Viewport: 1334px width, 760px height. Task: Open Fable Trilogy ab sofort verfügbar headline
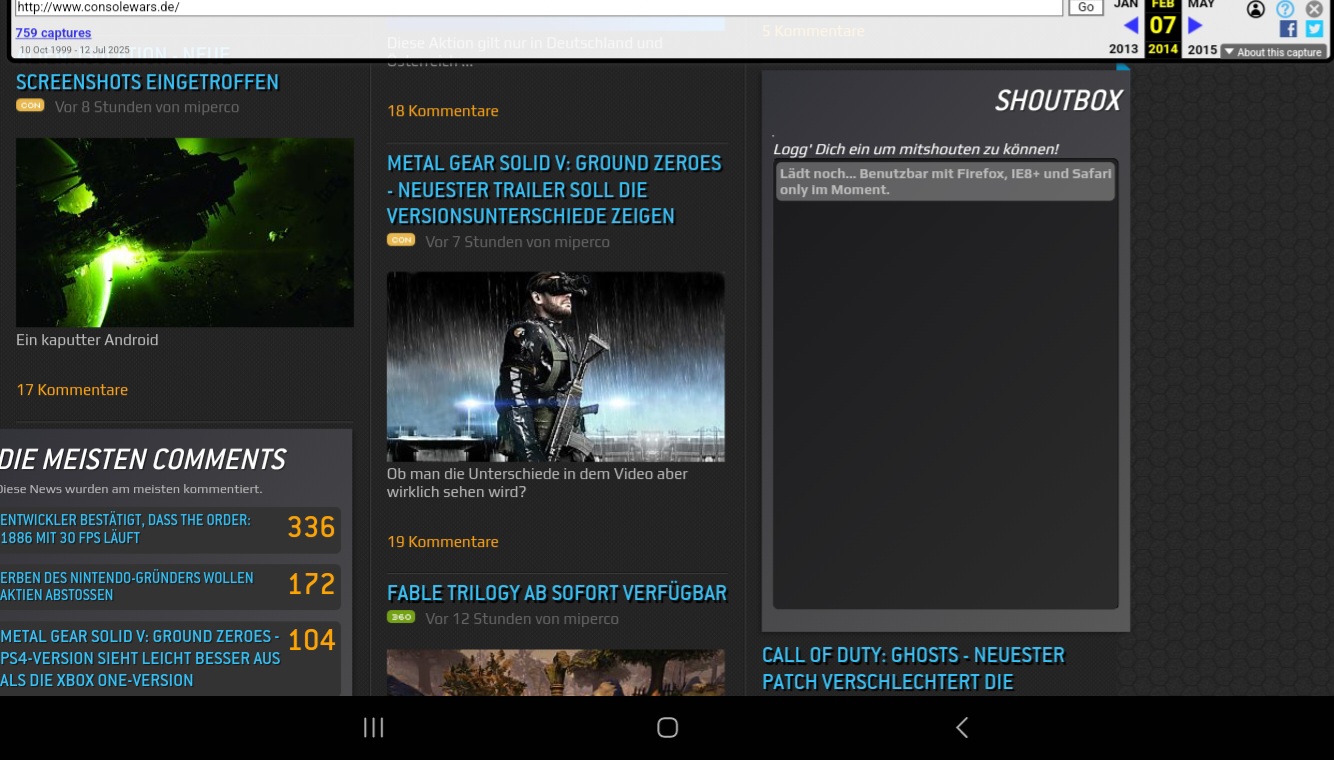tap(557, 593)
